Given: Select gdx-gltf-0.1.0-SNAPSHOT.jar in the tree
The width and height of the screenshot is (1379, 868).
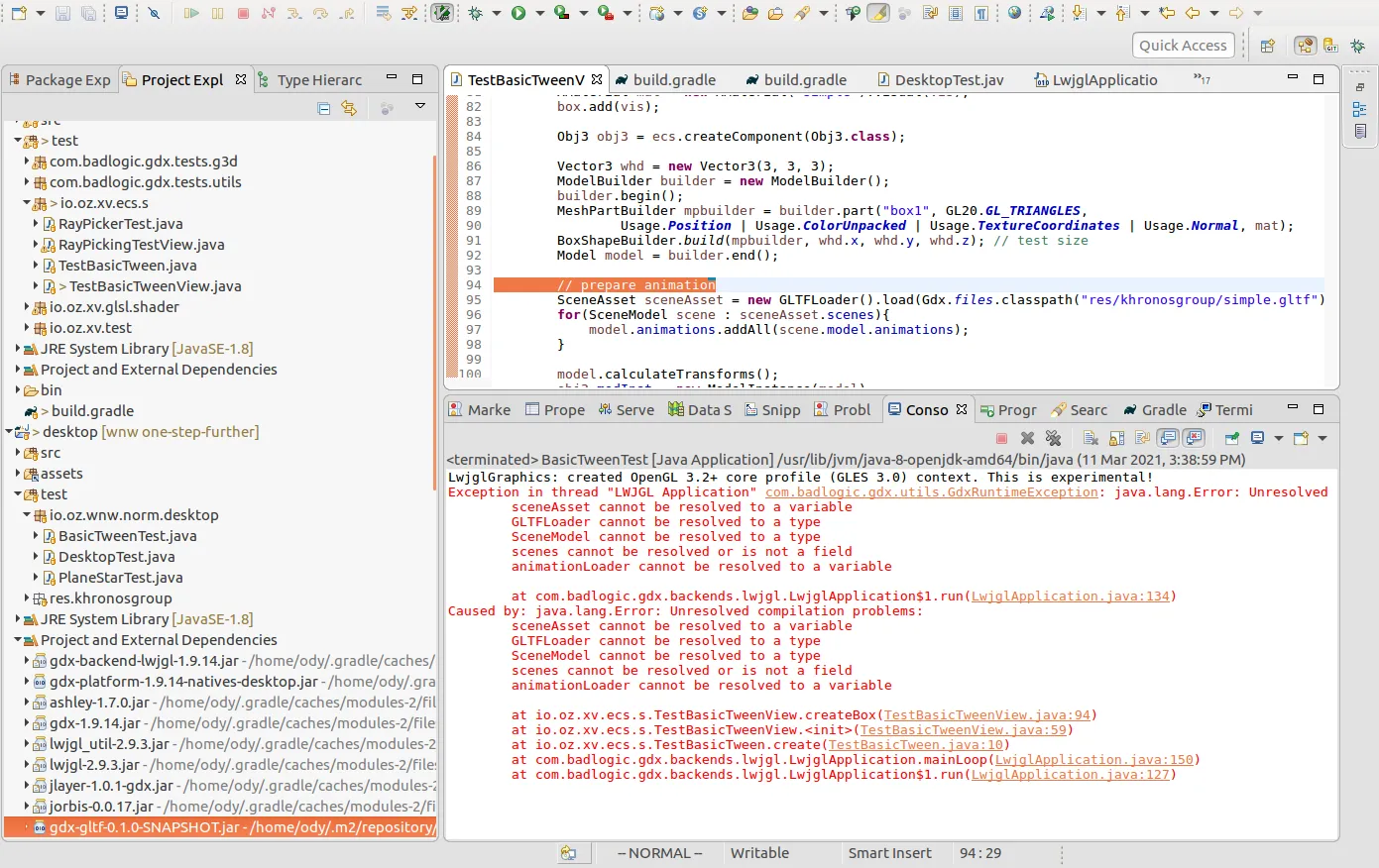Looking at the screenshot, I should click(x=144, y=827).
